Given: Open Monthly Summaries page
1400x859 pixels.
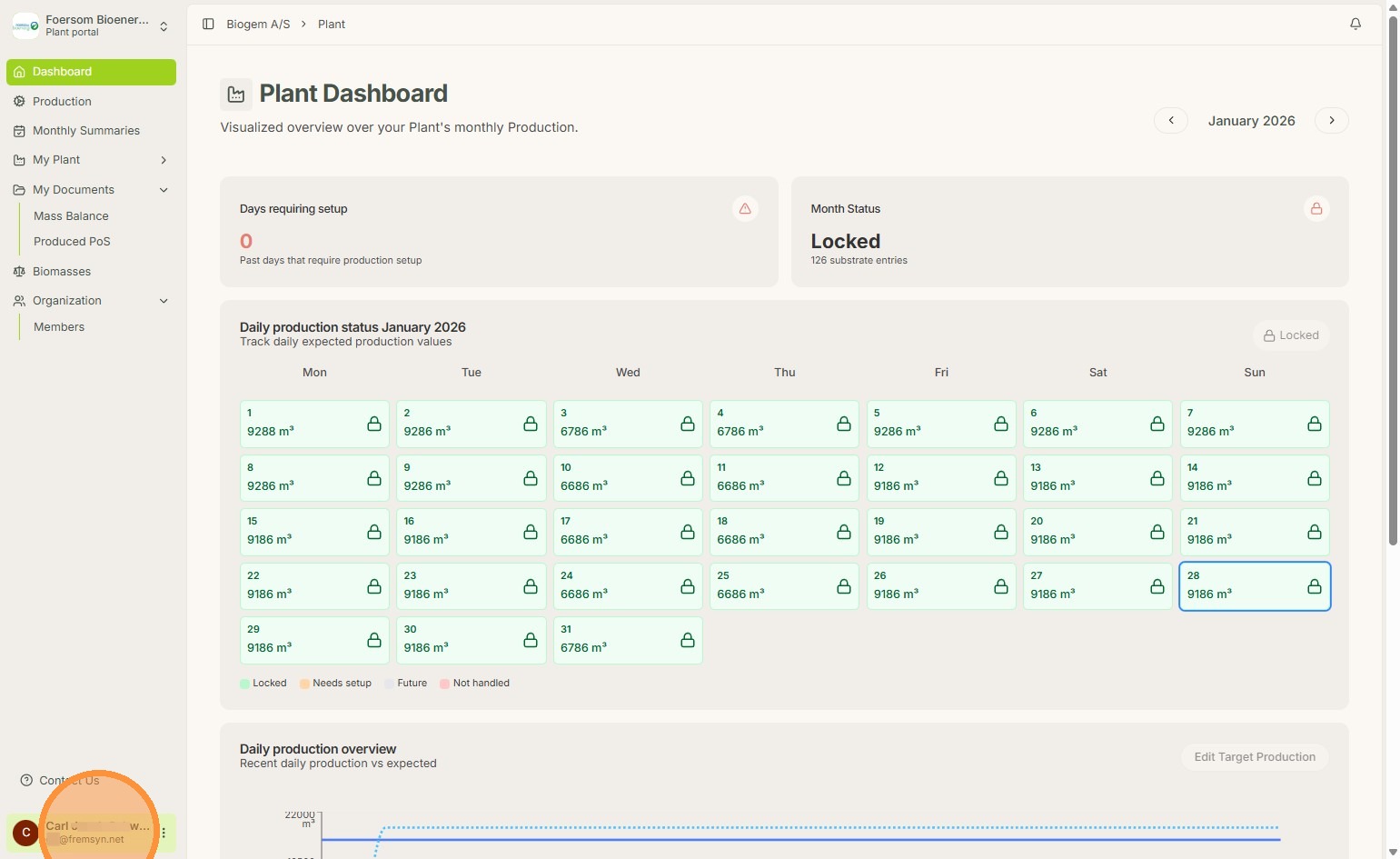Looking at the screenshot, I should [86, 131].
